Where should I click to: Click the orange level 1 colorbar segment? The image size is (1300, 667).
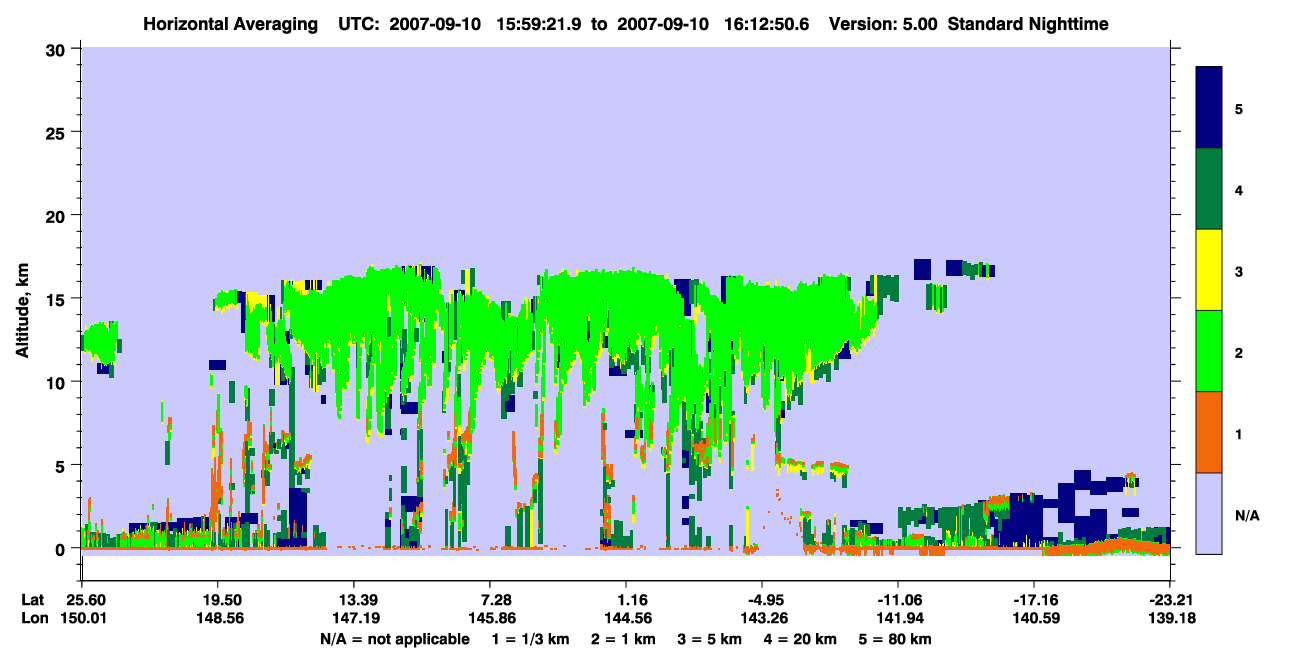tap(1209, 432)
